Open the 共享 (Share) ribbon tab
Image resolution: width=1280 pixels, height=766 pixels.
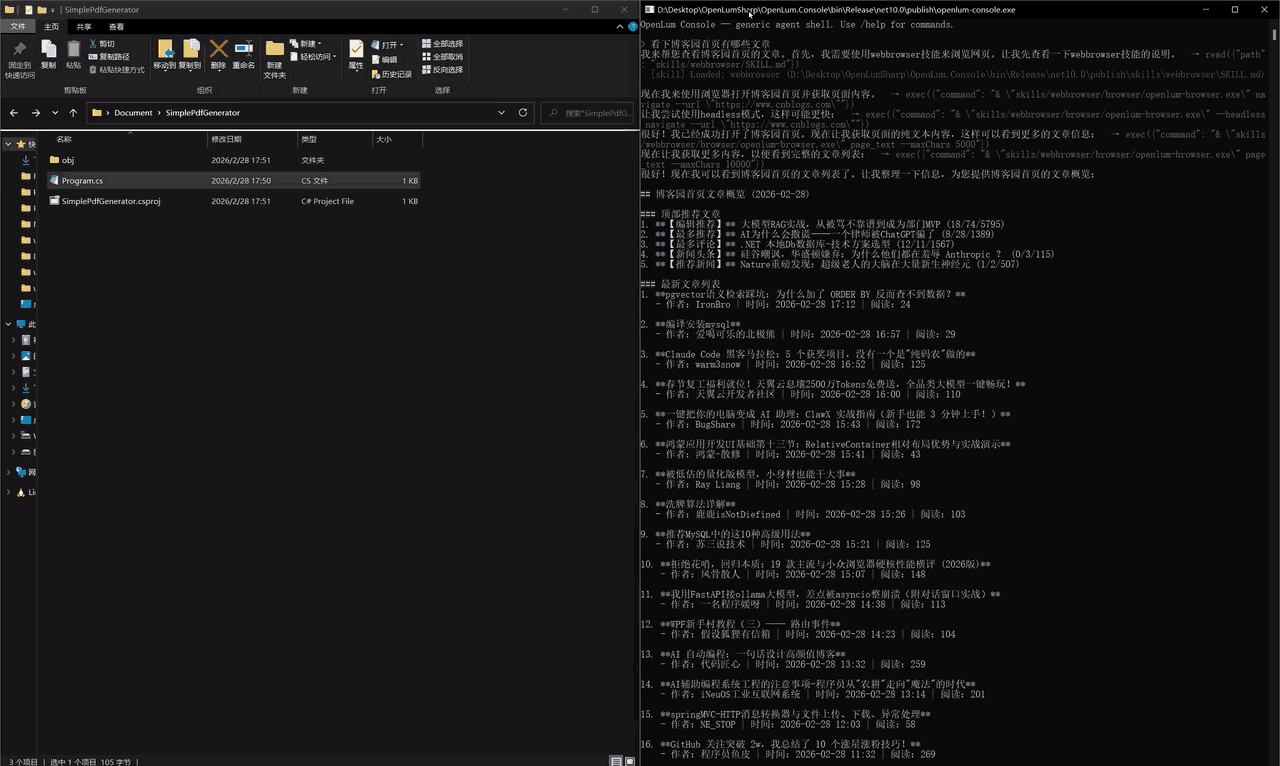(x=84, y=27)
